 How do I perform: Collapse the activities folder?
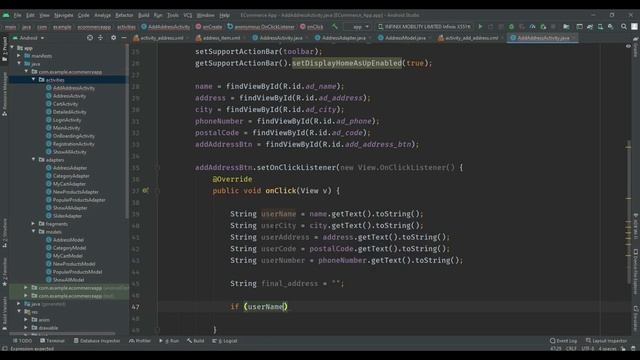(33, 80)
